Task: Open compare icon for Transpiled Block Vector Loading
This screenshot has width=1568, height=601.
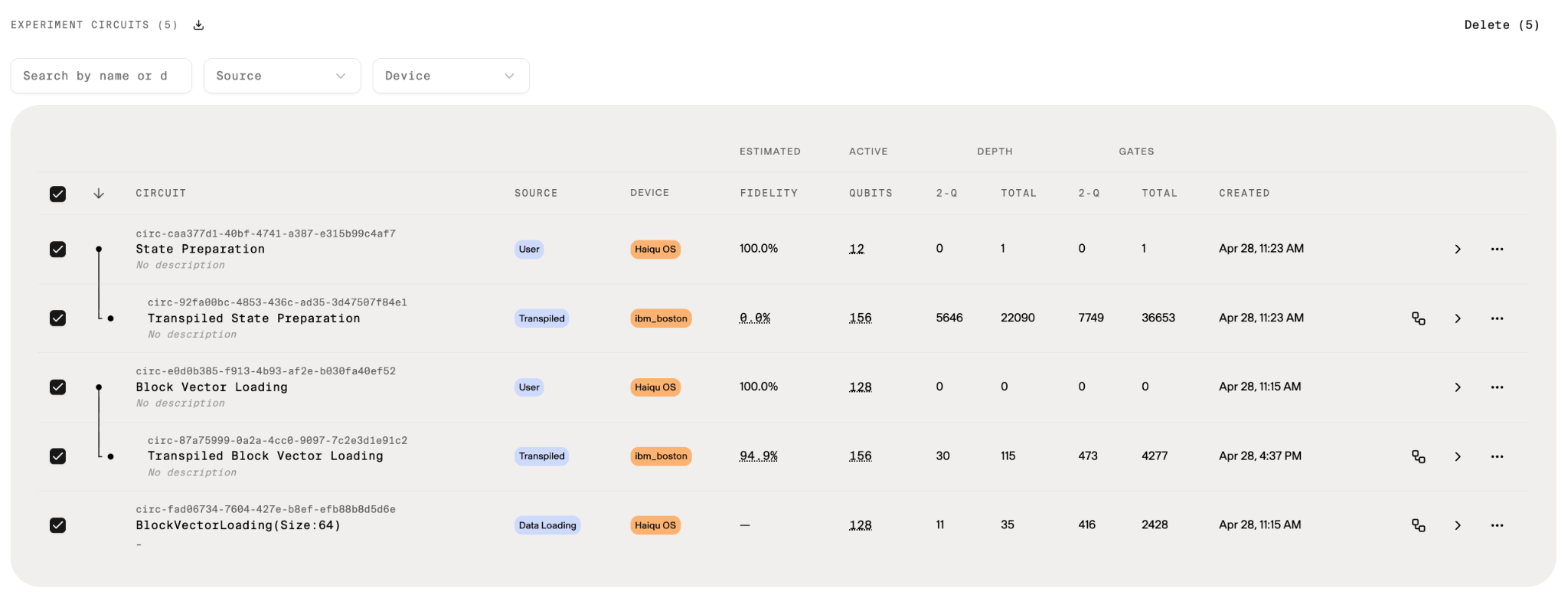Action: [1419, 456]
